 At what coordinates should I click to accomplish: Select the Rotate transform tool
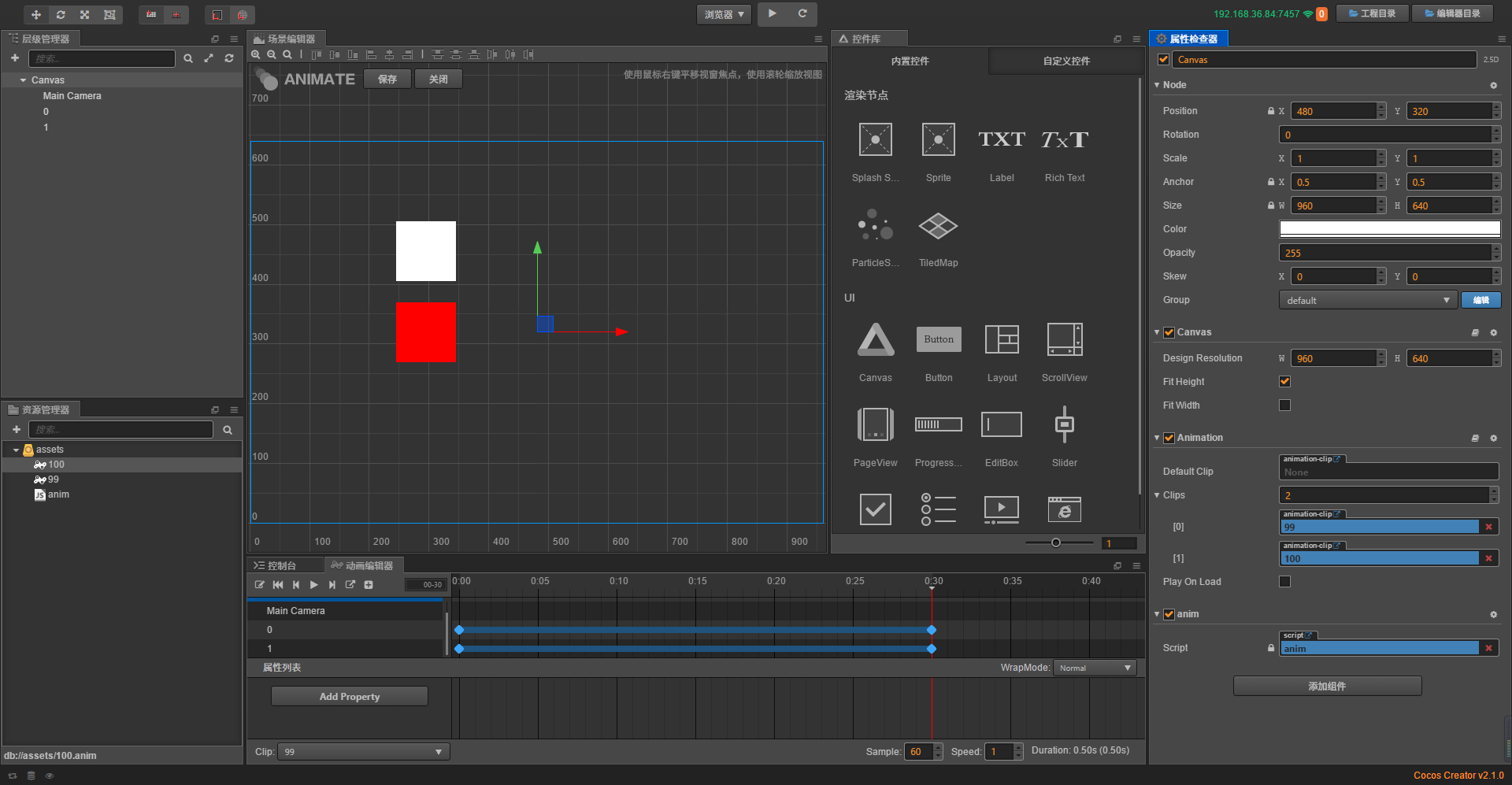coord(61,15)
